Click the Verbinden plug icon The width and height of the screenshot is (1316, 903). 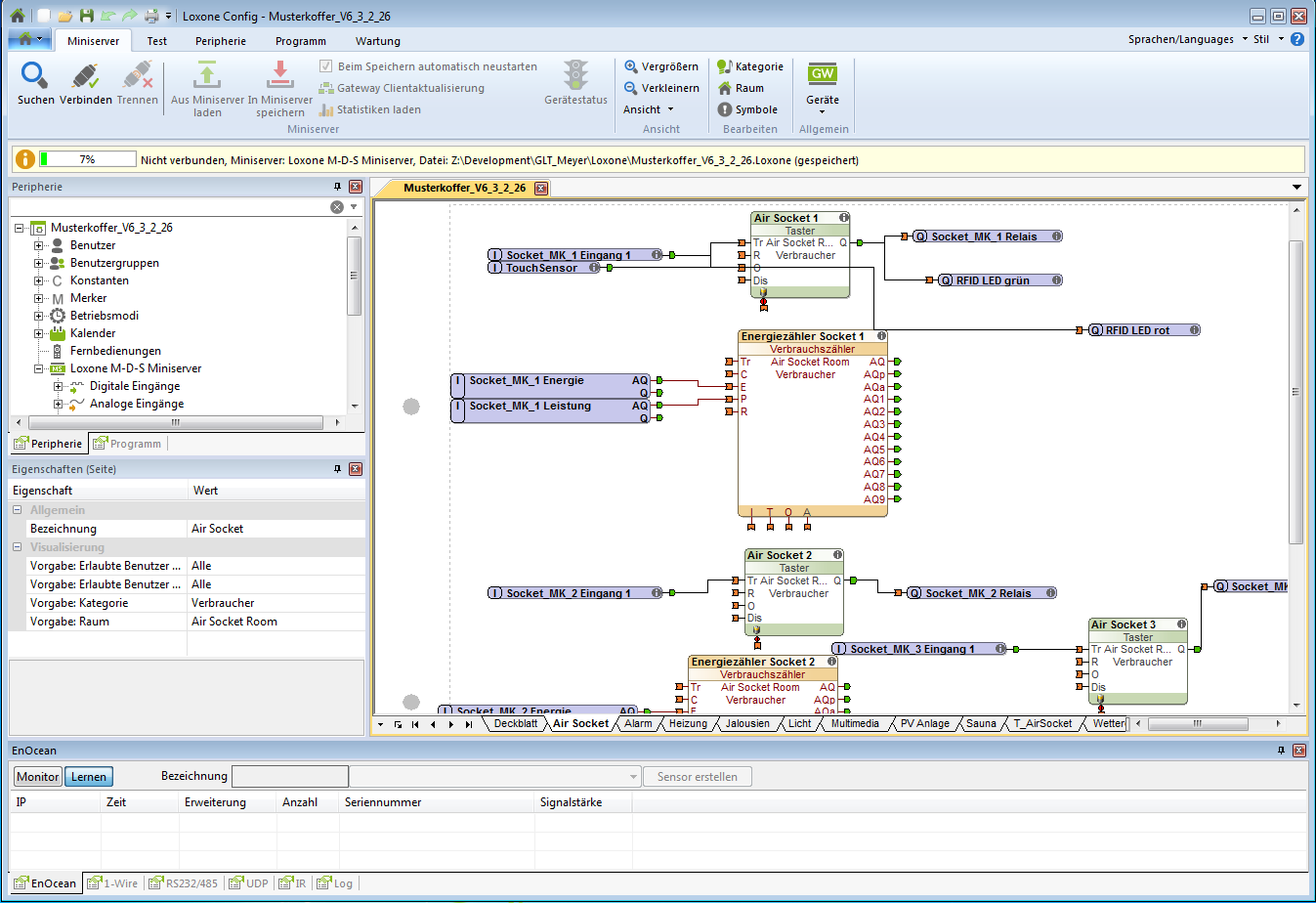[85, 75]
